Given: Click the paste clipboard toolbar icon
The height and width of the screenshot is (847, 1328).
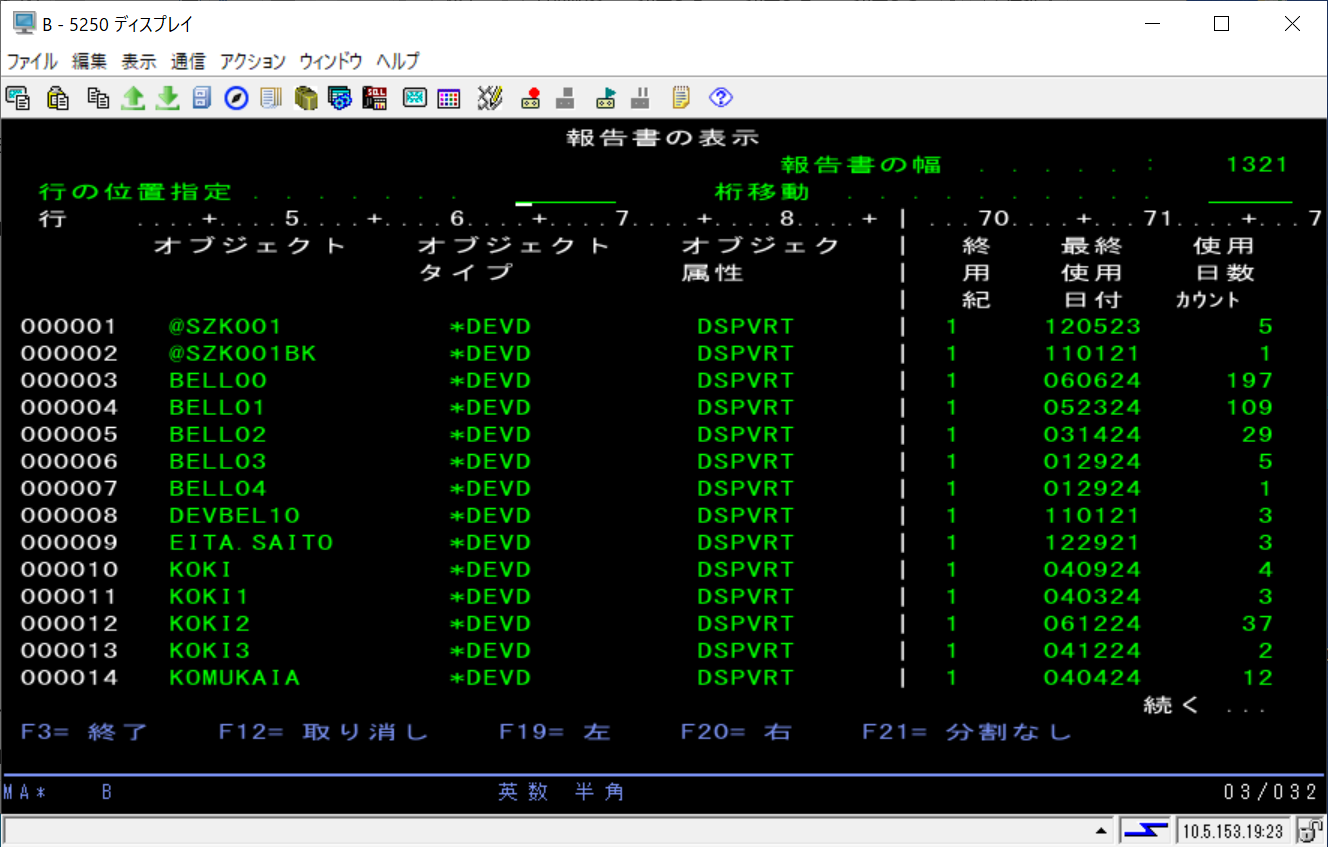Looking at the screenshot, I should click(58, 98).
